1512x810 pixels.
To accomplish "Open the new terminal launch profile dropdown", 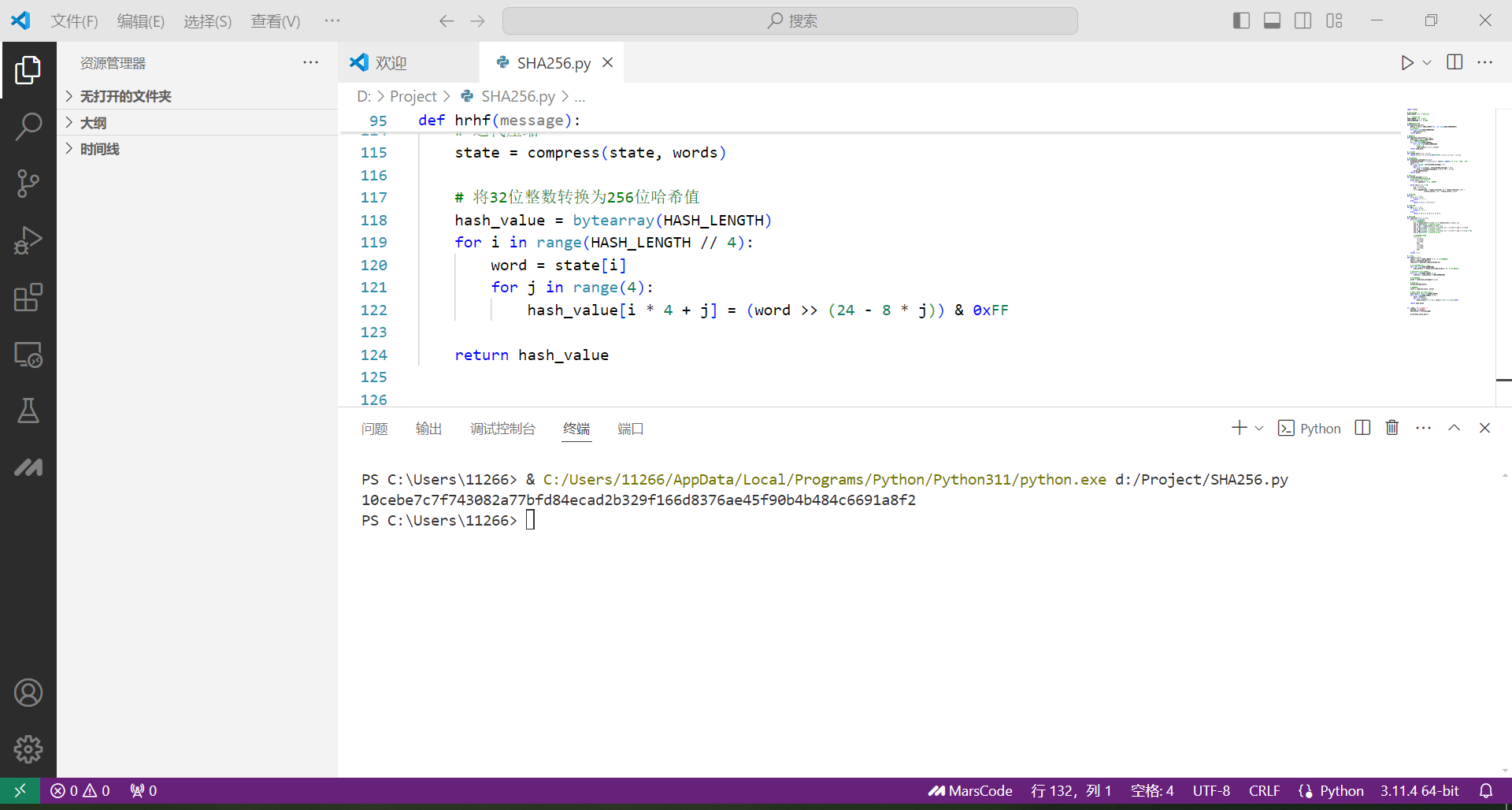I will pos(1259,428).
